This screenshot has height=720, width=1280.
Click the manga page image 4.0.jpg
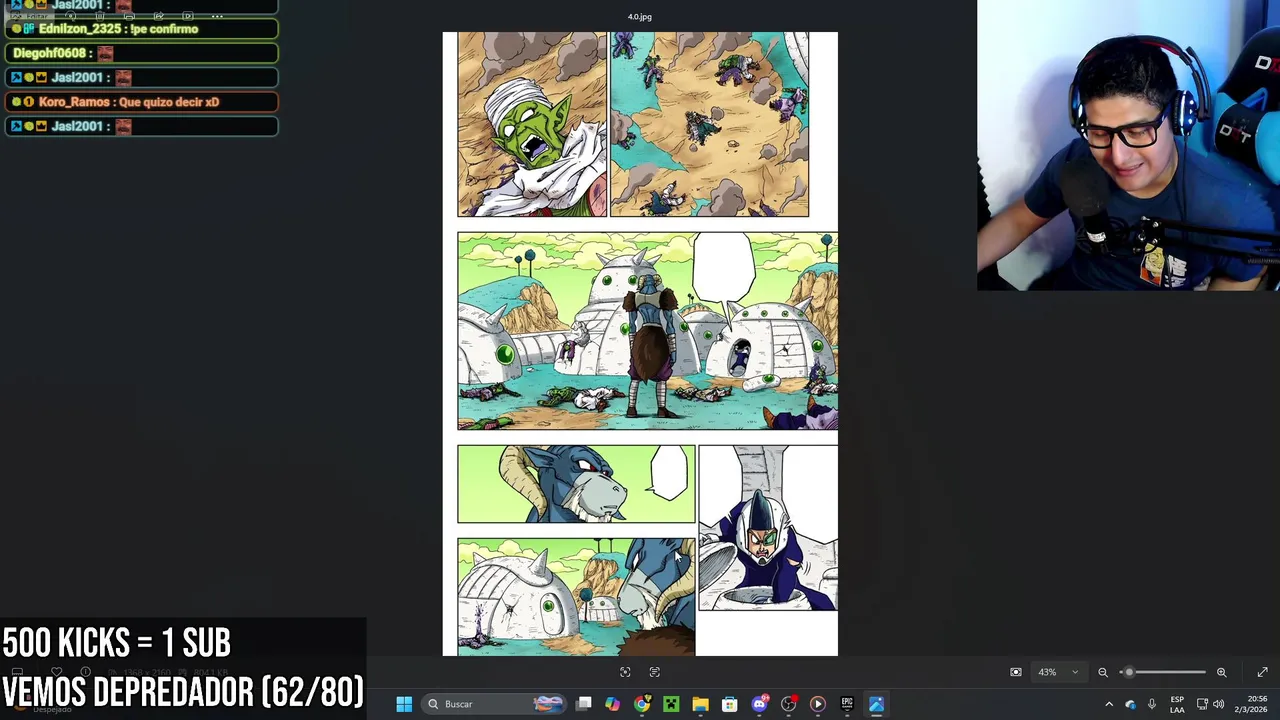tap(640, 344)
